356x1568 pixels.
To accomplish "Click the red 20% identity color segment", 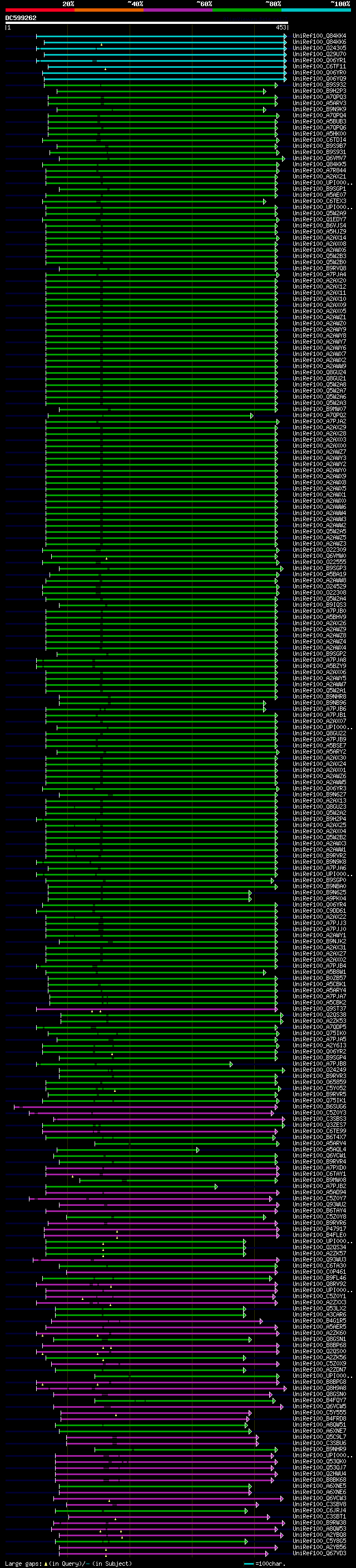I will tap(39, 11).
